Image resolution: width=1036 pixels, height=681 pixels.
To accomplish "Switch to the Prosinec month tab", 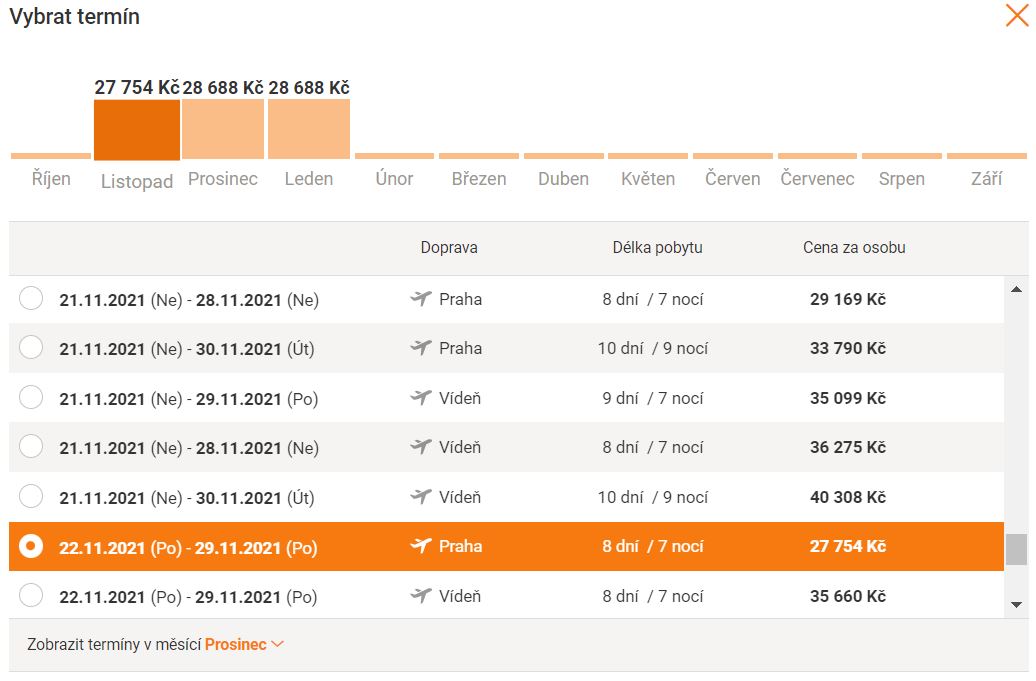I will [x=223, y=178].
